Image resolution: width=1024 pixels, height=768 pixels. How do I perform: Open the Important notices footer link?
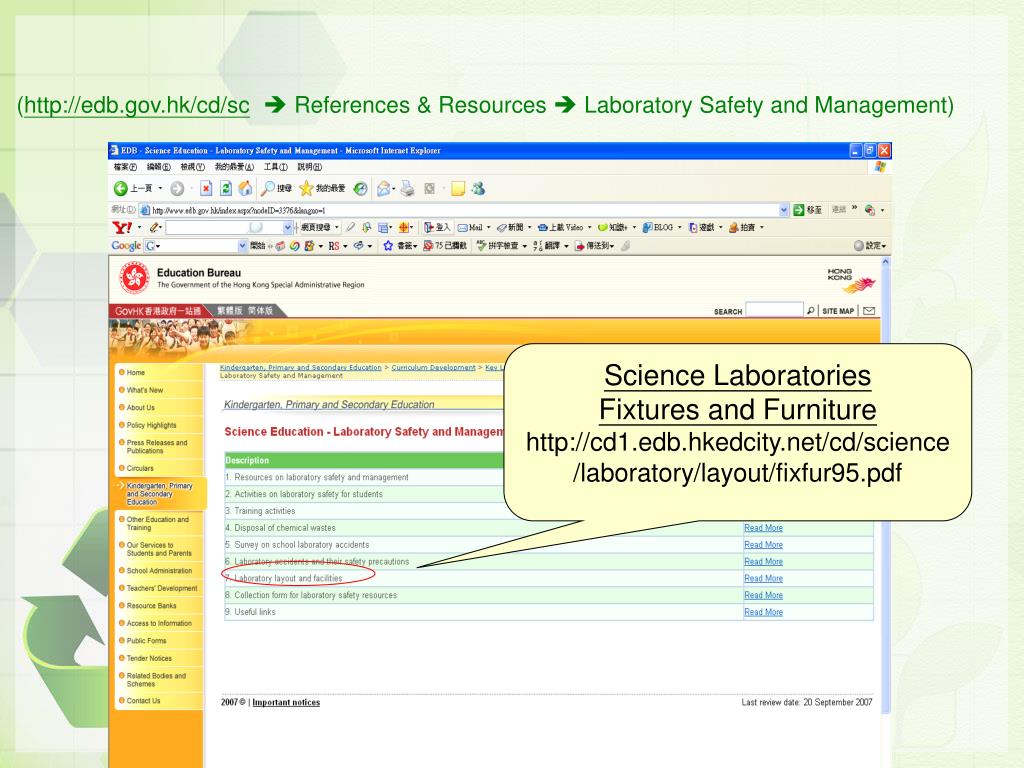[286, 703]
